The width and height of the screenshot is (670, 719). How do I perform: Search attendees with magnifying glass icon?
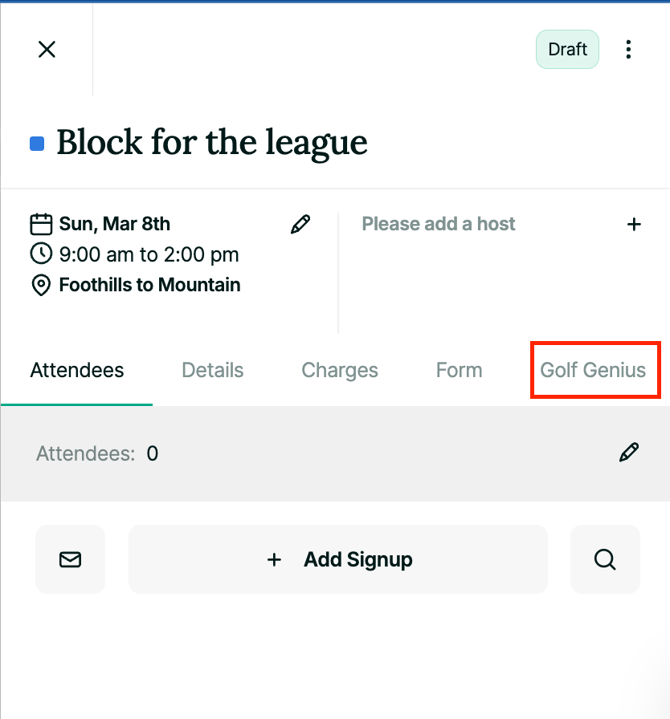(x=604, y=560)
